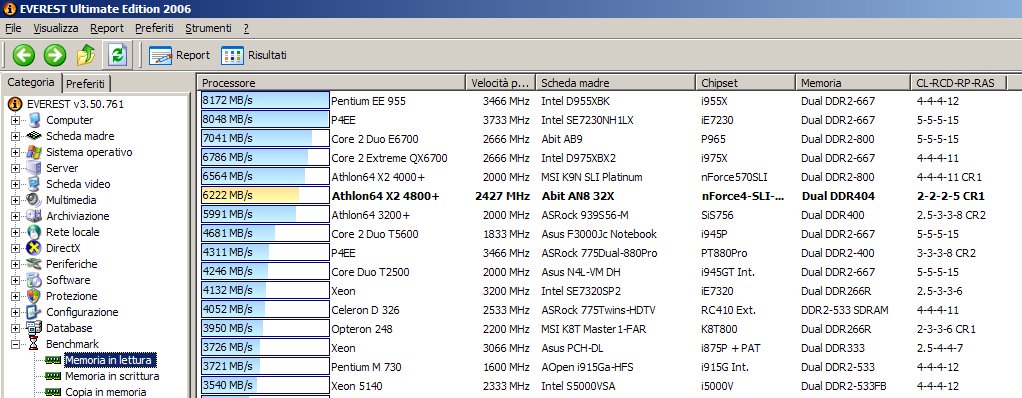Click the ASRock 775Twins-HDTV cell

[x=598, y=310]
